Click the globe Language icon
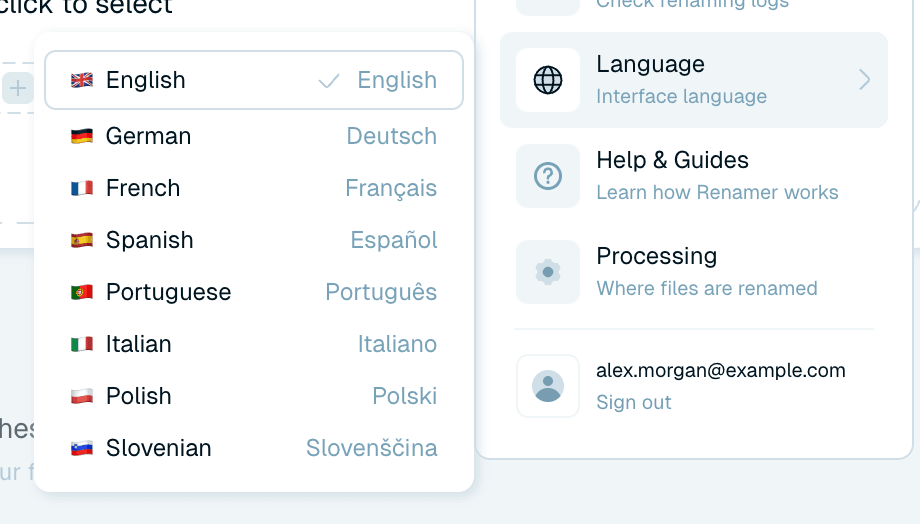Image resolution: width=920 pixels, height=524 pixels. 548,80
